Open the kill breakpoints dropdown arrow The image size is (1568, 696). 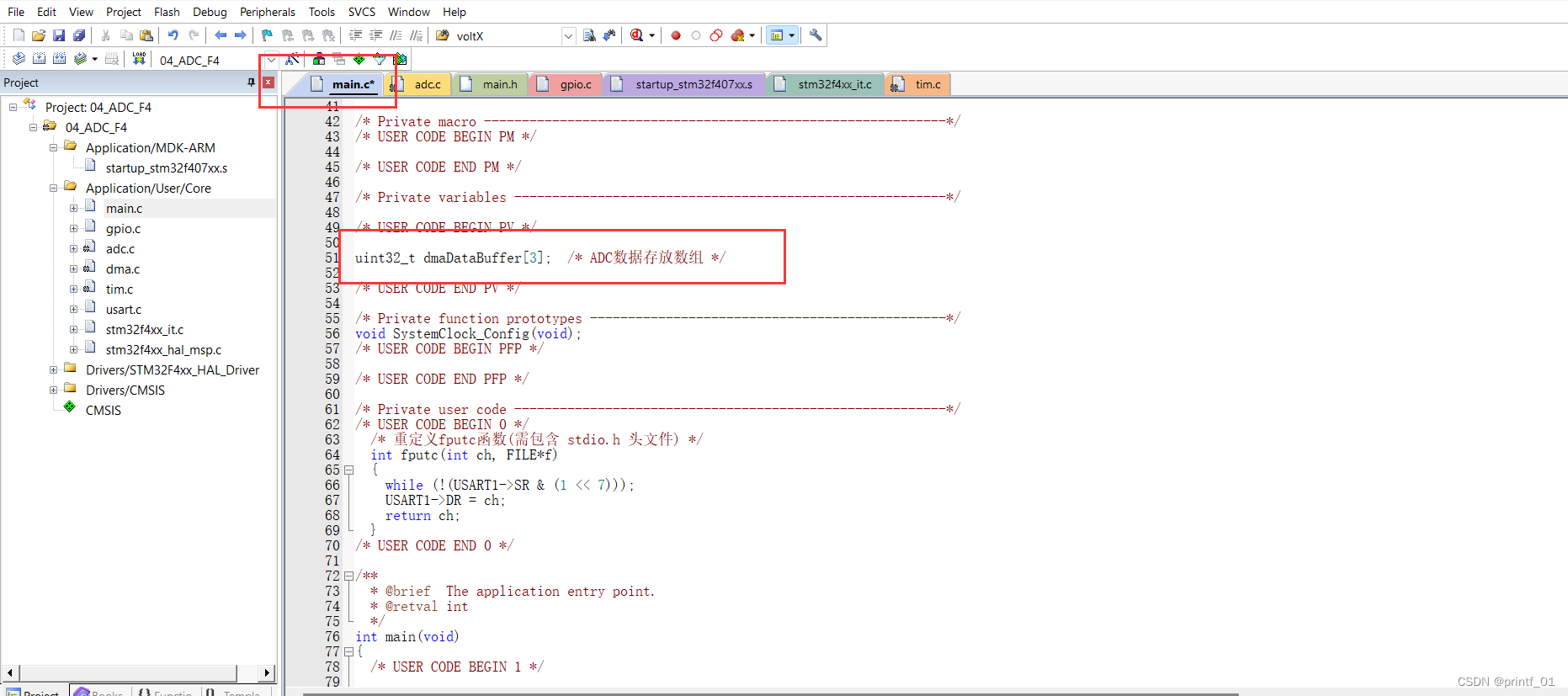coord(752,35)
